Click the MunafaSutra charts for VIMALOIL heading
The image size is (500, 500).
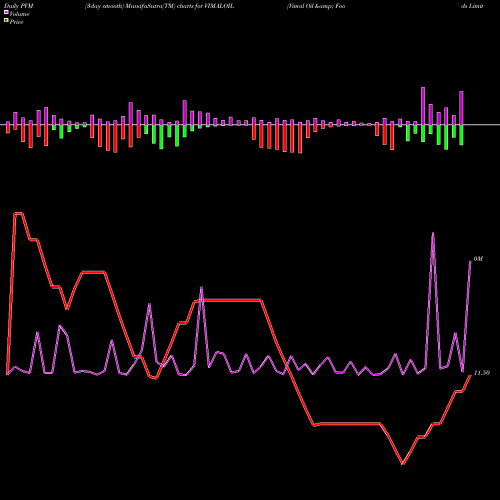[159, 6]
